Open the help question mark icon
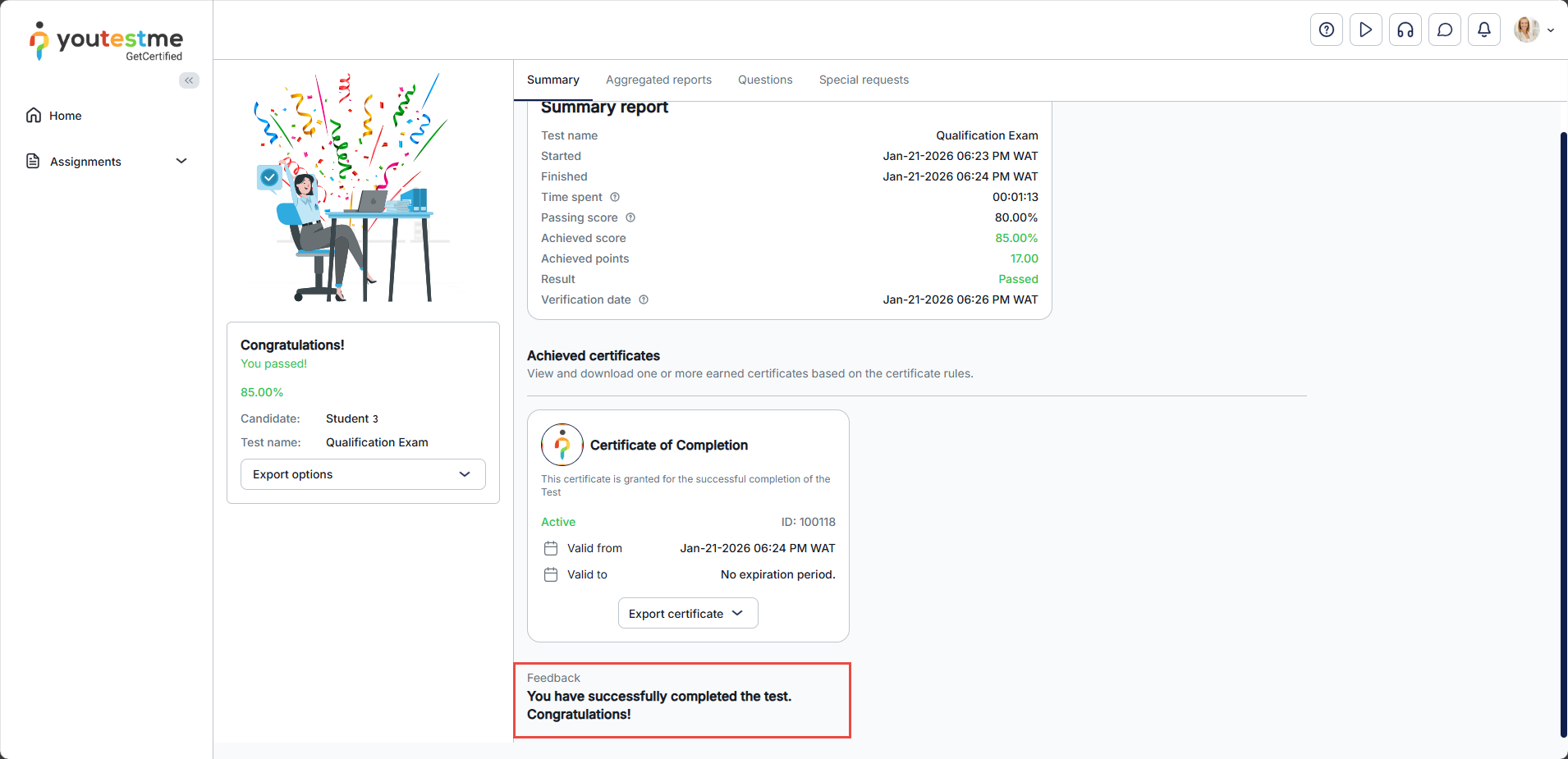This screenshot has width=1568, height=759. click(1326, 30)
